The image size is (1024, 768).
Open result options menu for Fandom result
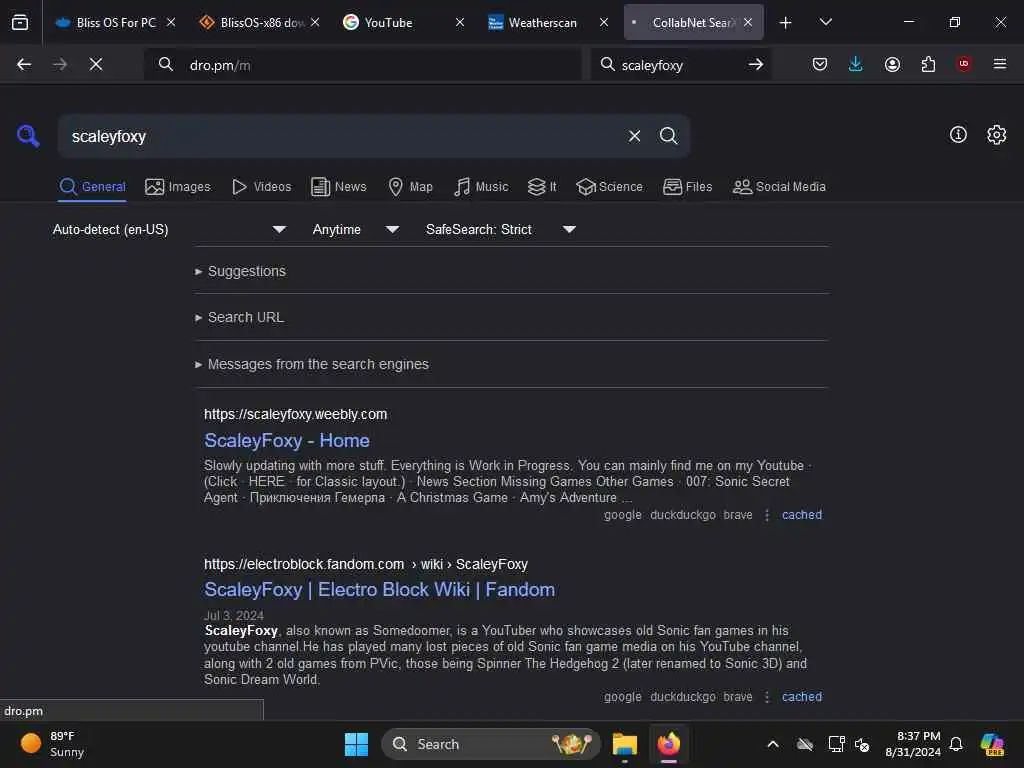point(767,697)
